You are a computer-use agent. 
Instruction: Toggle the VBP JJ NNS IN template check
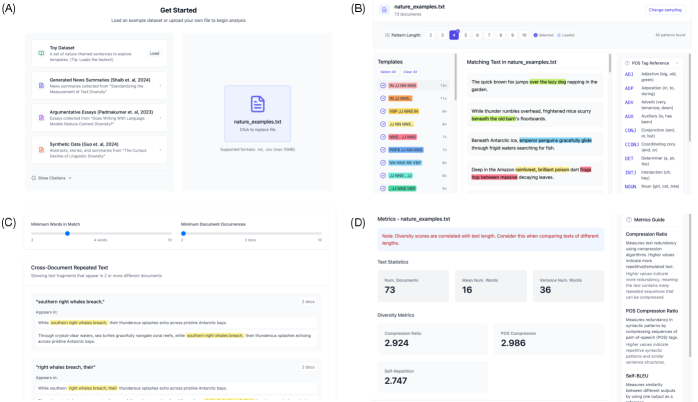[383, 111]
